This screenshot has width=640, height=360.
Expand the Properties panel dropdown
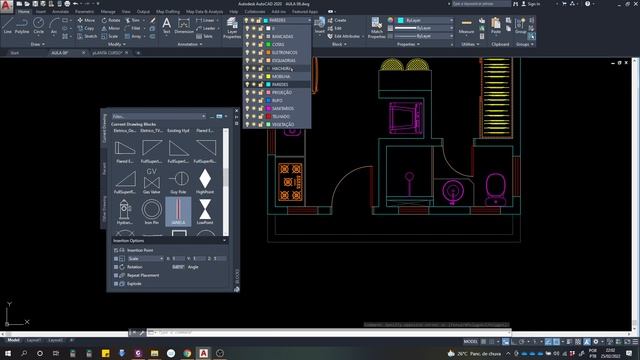point(408,44)
